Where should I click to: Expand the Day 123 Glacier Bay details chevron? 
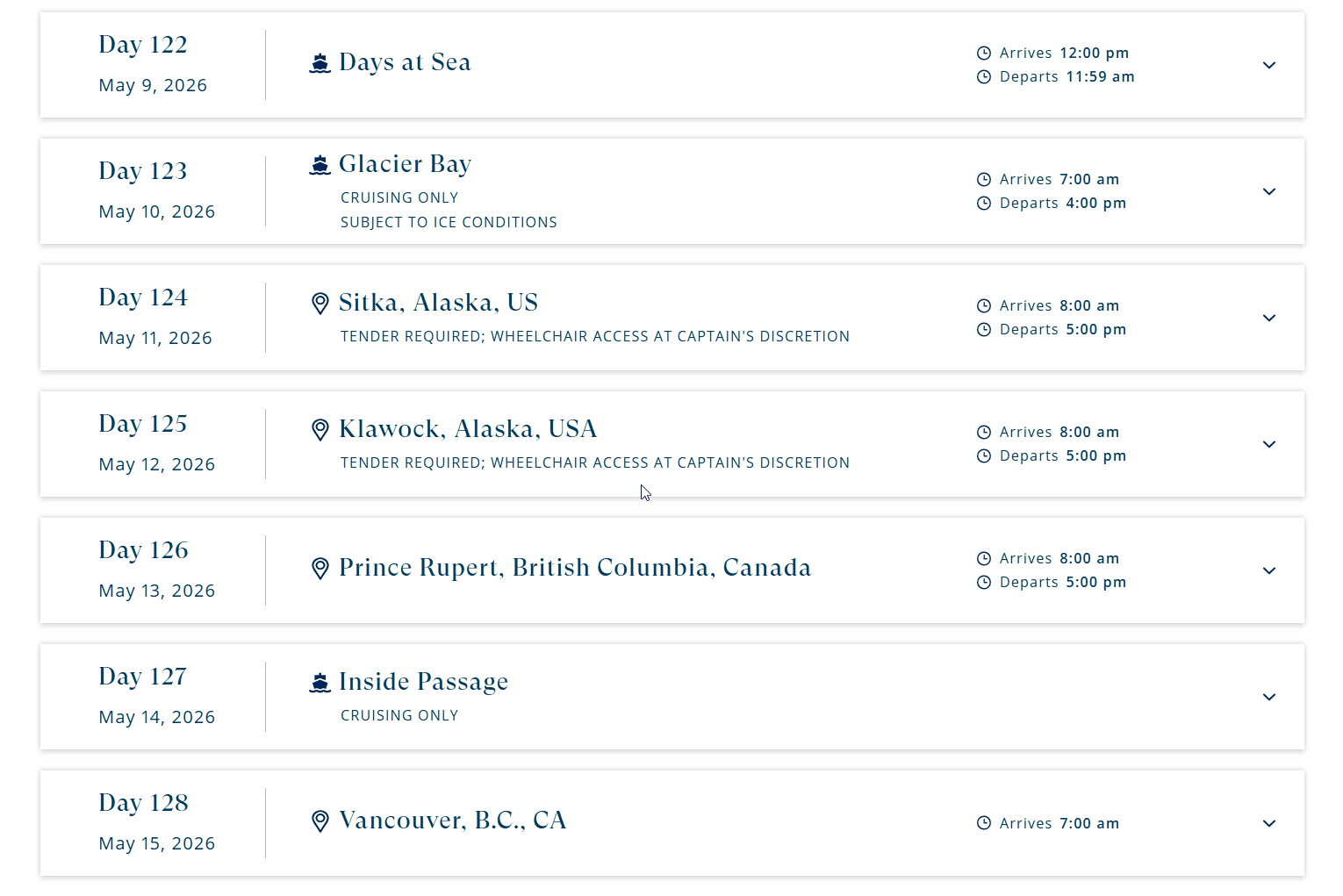(1269, 191)
